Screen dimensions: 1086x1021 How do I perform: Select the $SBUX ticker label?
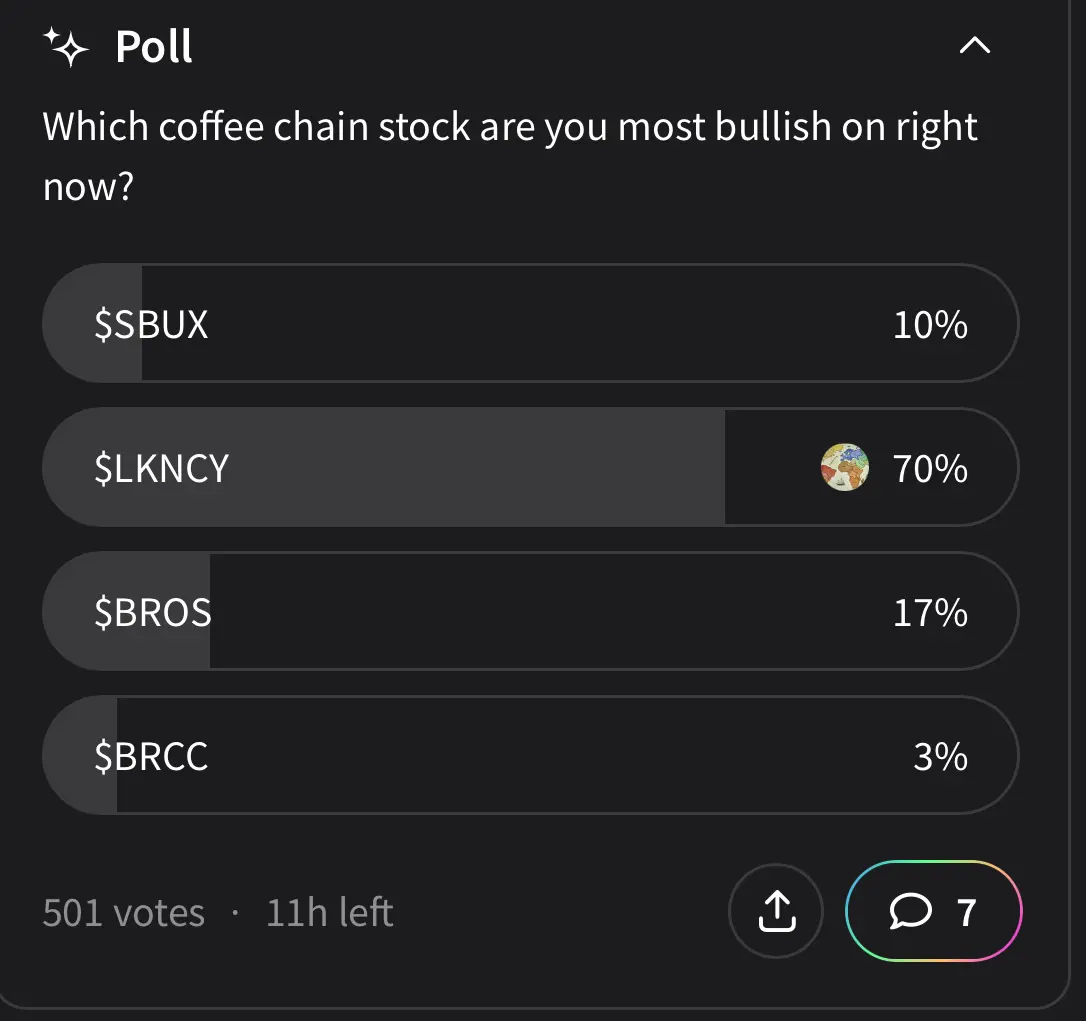(x=151, y=325)
